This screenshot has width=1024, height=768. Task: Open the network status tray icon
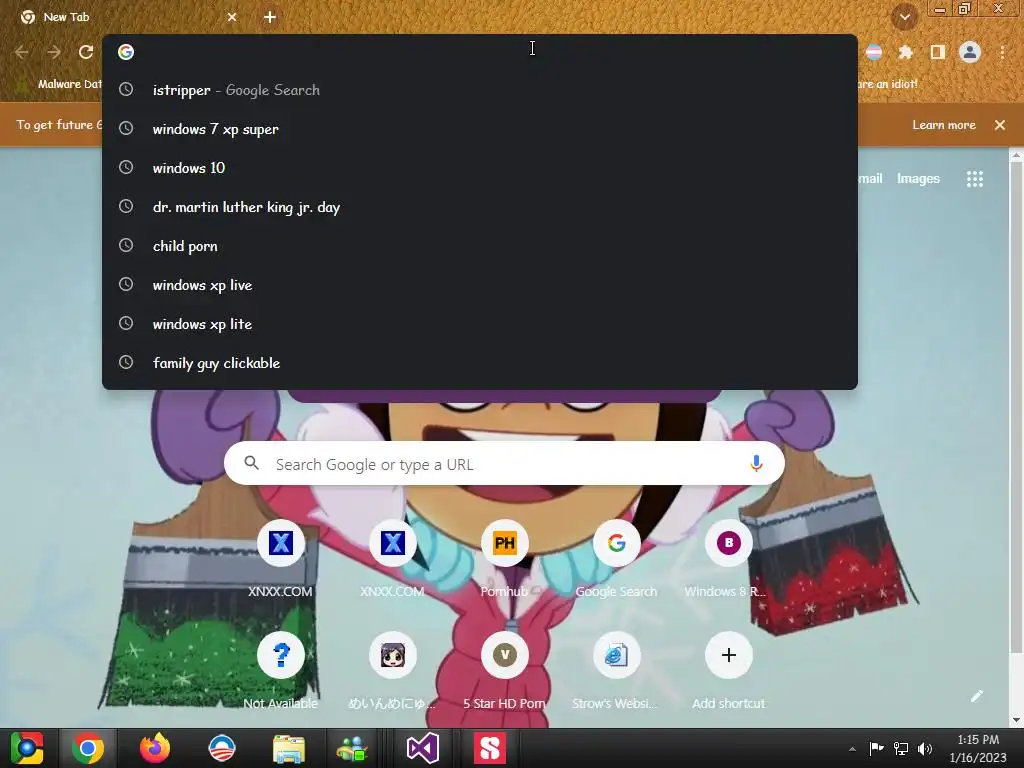coord(901,748)
